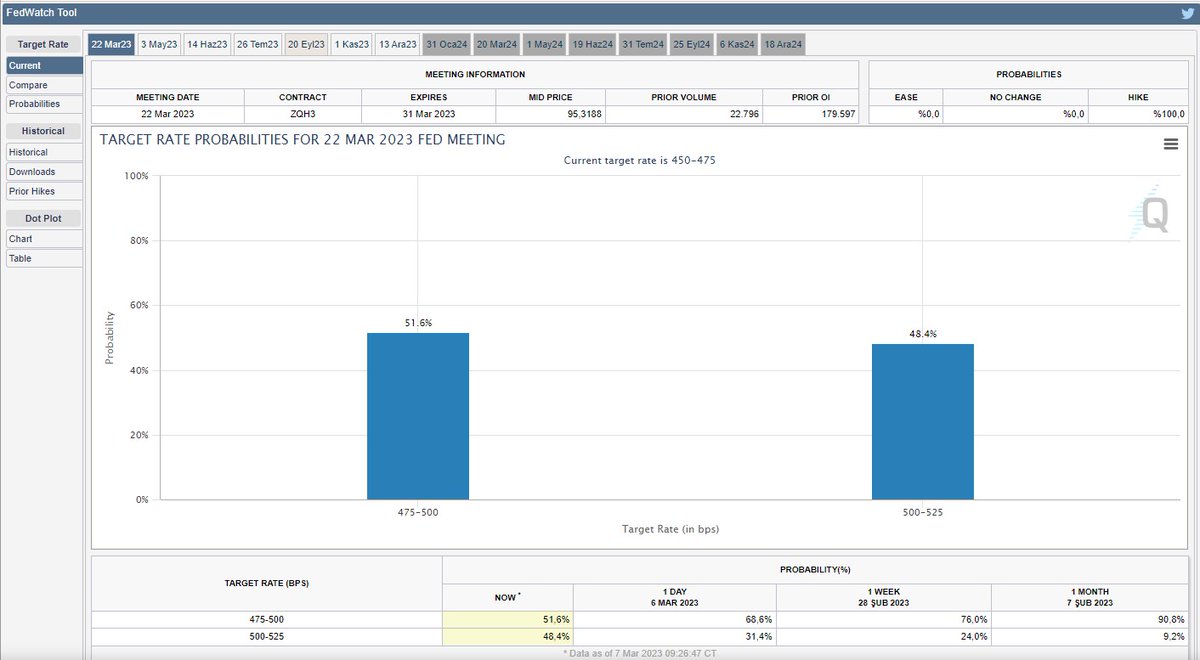The height and width of the screenshot is (660, 1200).
Task: Select the 20 Mar24 meeting tab
Action: coord(497,44)
